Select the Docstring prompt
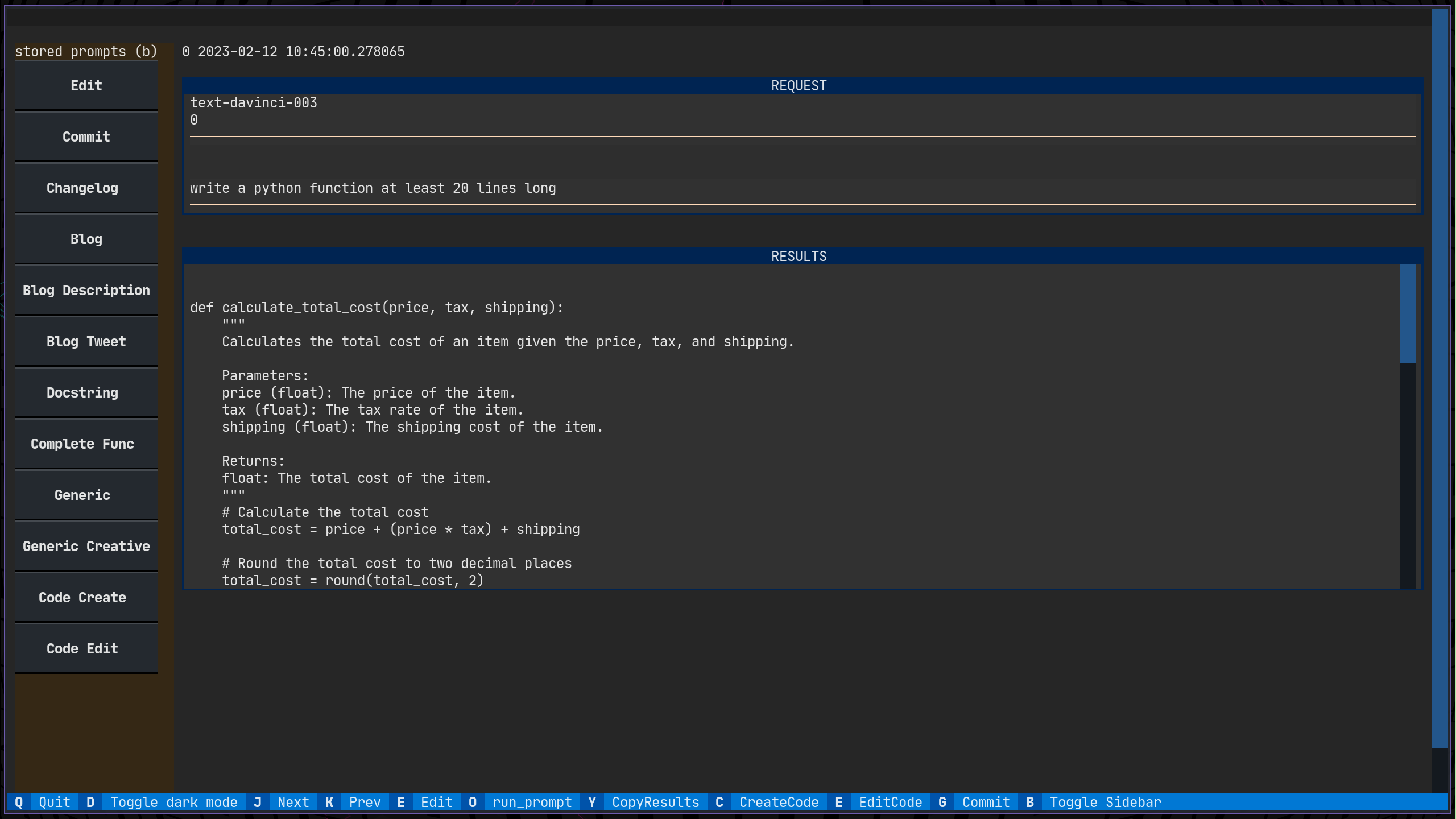 click(x=86, y=392)
